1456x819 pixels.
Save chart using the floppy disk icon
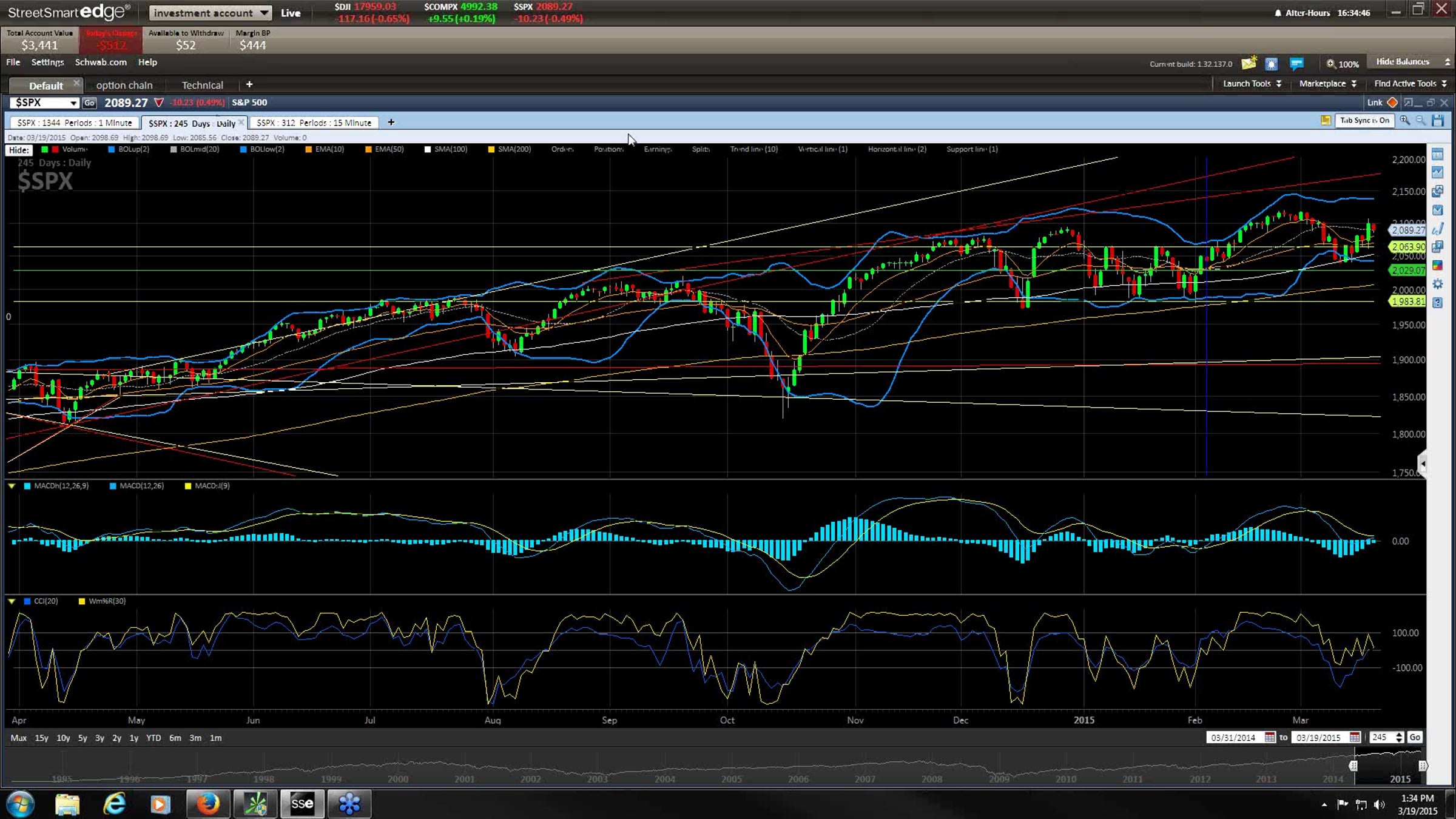click(x=1438, y=121)
